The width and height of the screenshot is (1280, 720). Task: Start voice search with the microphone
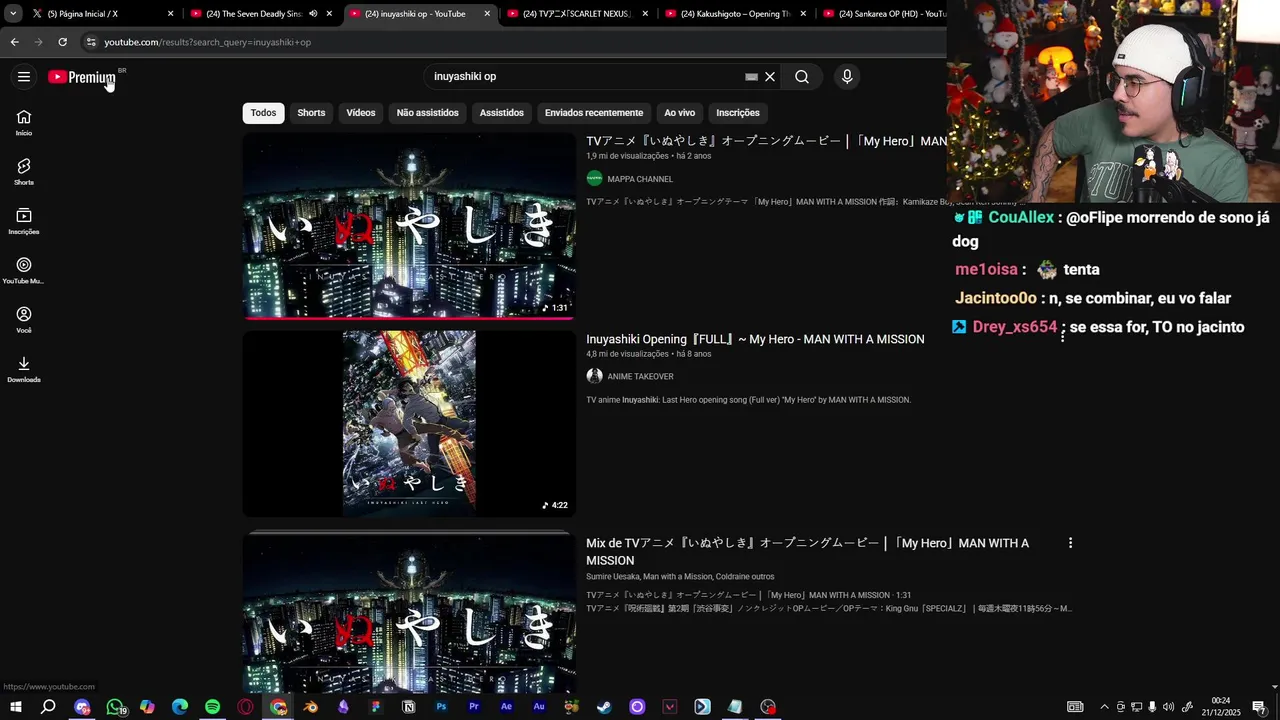pyautogui.click(x=847, y=77)
